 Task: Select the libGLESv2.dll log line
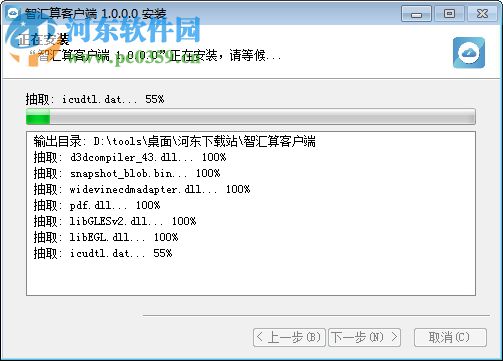115,221
